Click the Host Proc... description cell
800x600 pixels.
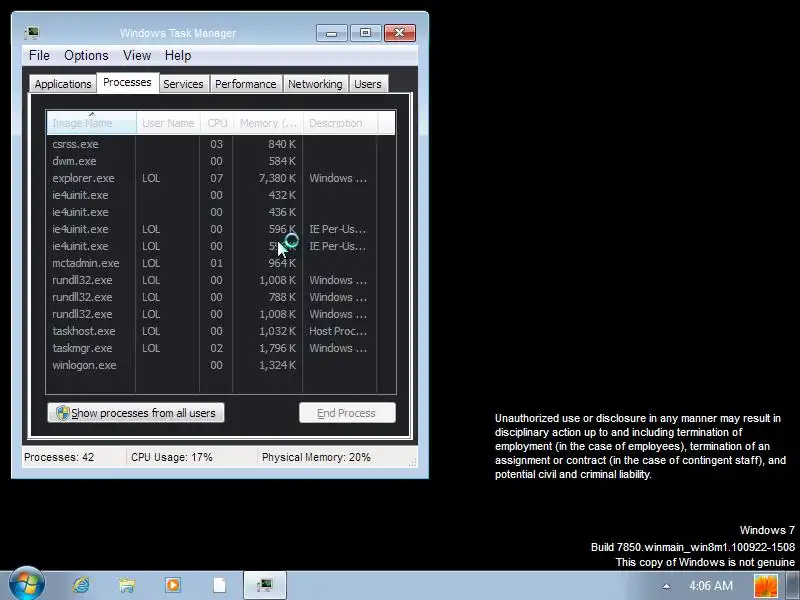click(338, 331)
